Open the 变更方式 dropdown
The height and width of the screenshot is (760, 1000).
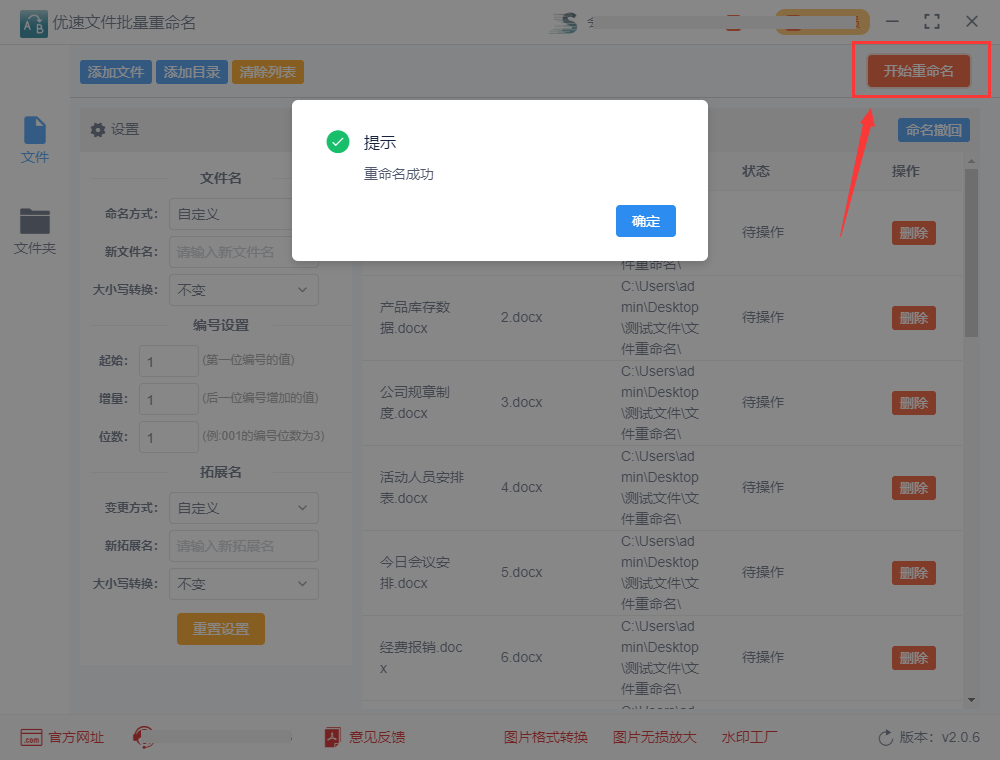pyautogui.click(x=243, y=507)
